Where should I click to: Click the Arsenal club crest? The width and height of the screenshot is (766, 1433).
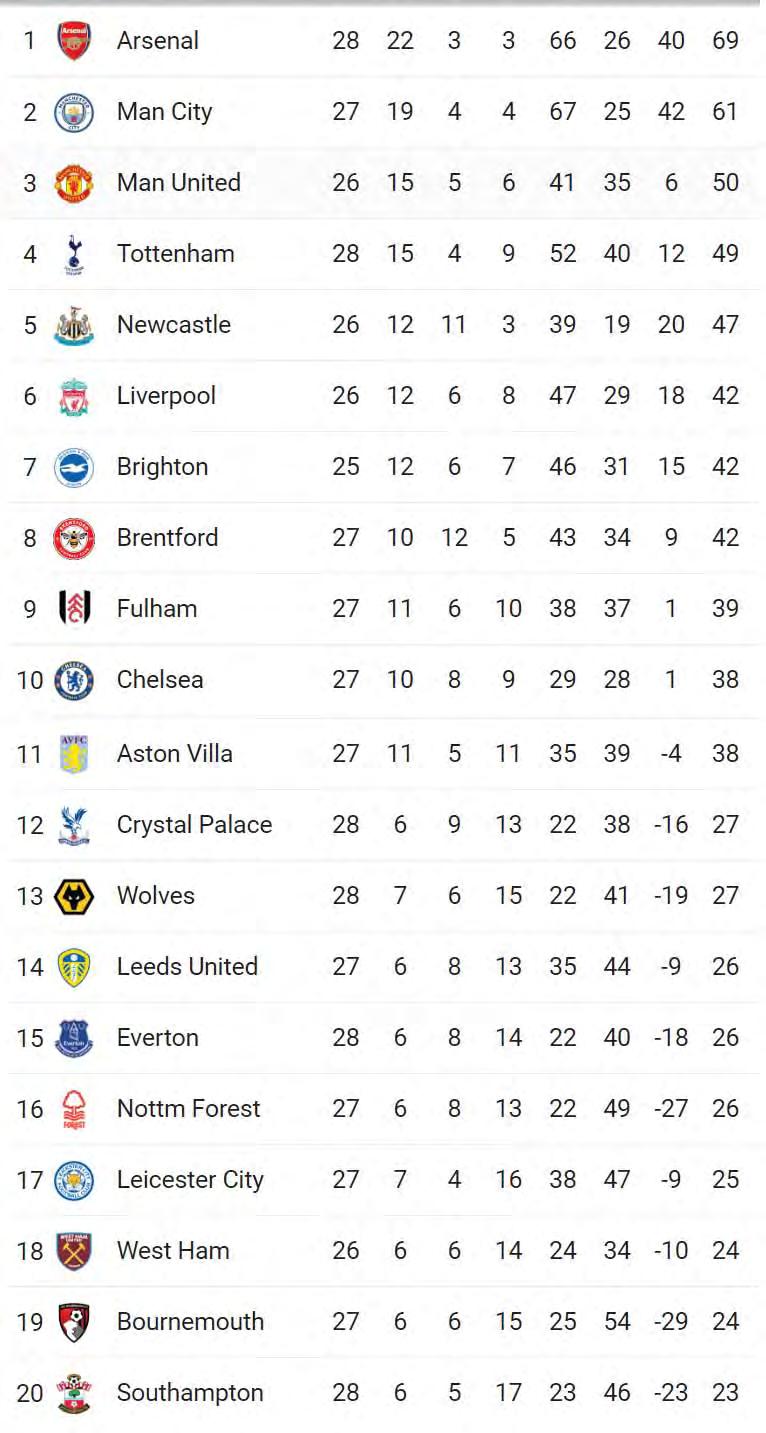(x=73, y=41)
